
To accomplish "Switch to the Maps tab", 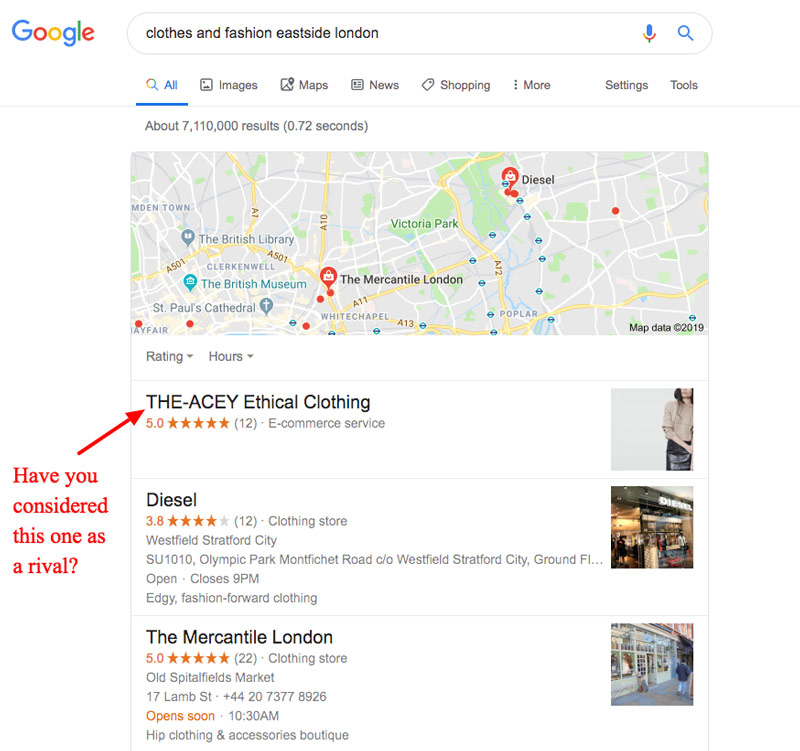I will (x=304, y=85).
